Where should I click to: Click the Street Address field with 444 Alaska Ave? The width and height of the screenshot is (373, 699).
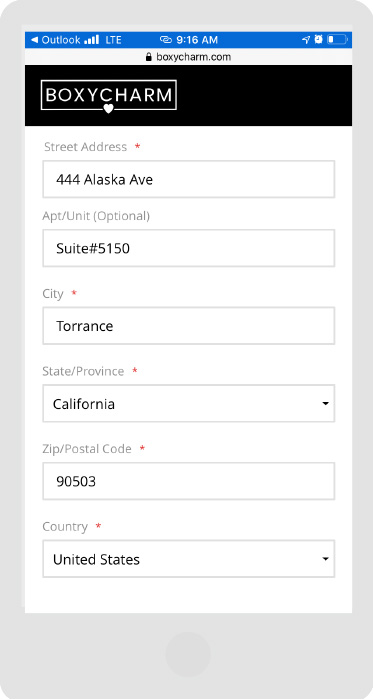pyautogui.click(x=189, y=179)
